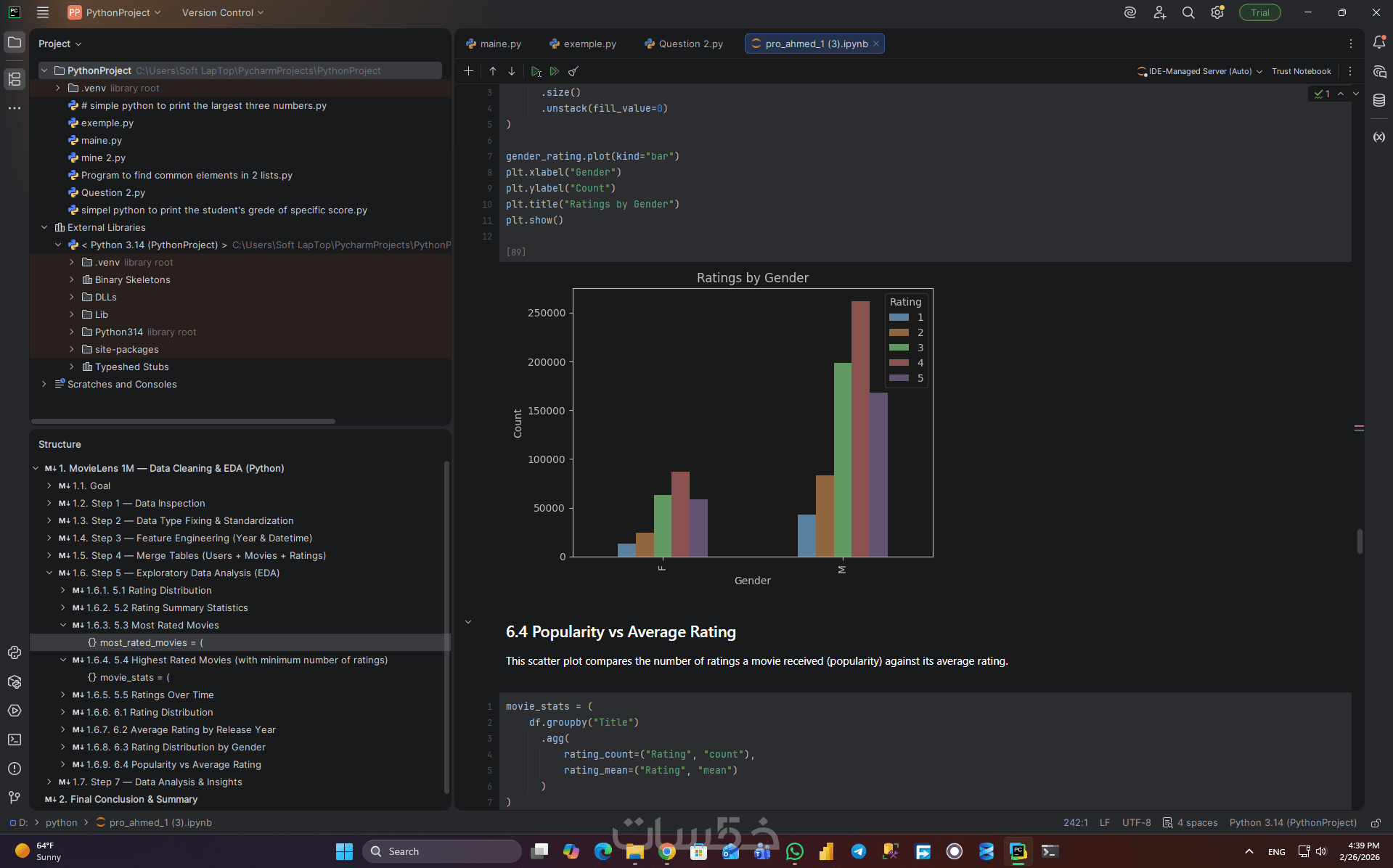Expand the site-packages folder
1393x868 pixels.
click(x=72, y=349)
